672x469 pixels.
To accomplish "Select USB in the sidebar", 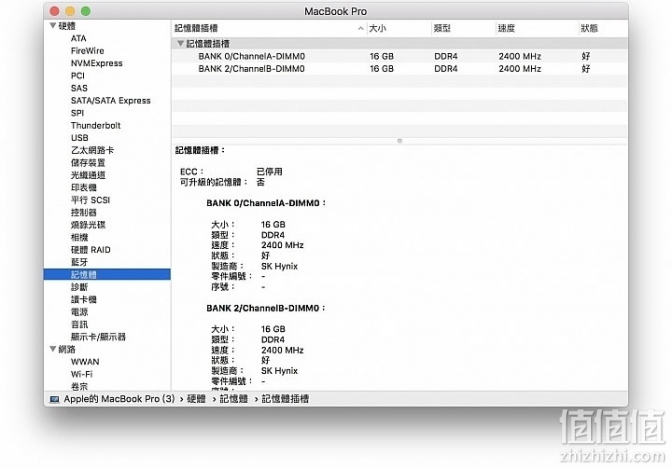I will click(80, 138).
